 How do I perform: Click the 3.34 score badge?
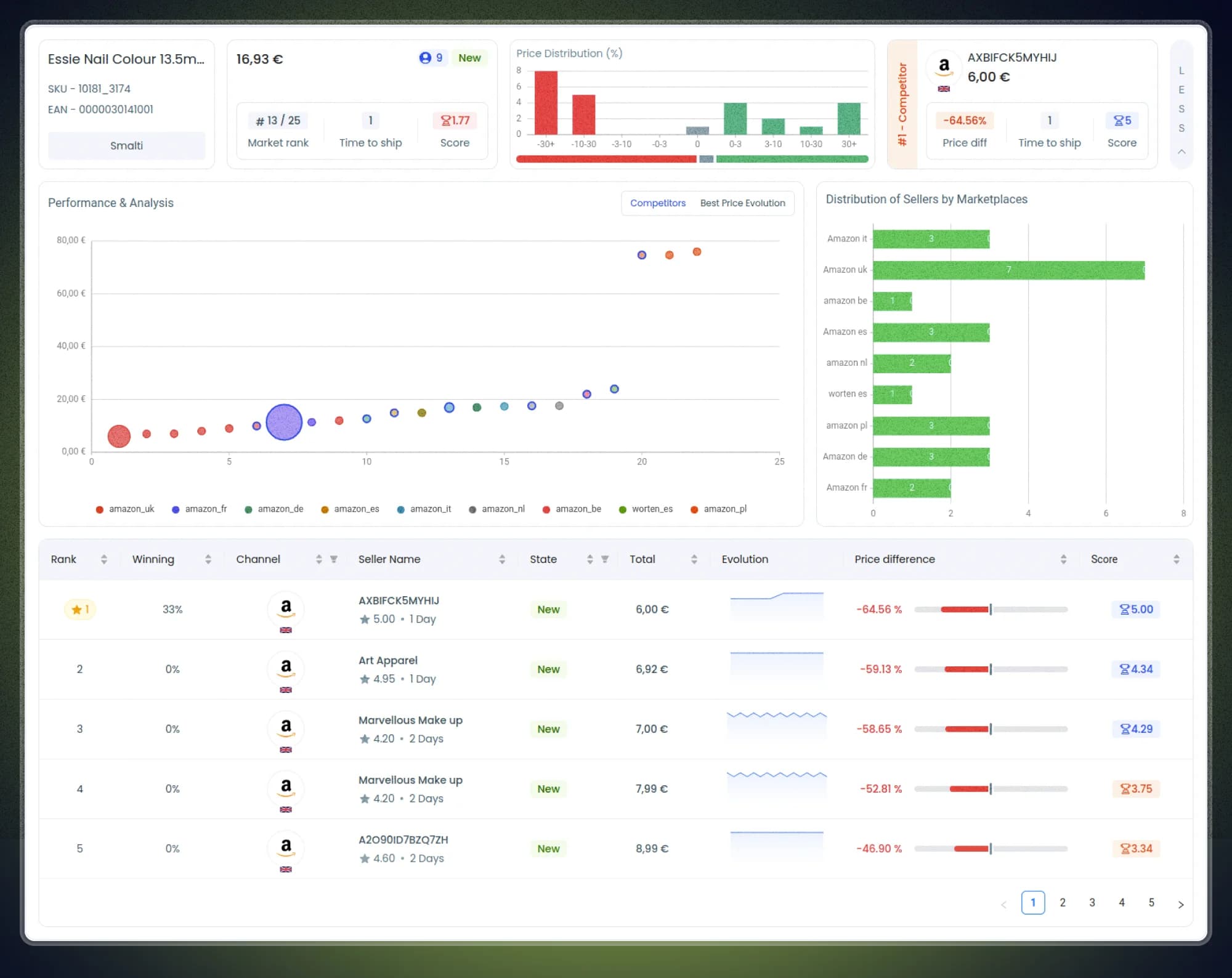coord(1136,848)
